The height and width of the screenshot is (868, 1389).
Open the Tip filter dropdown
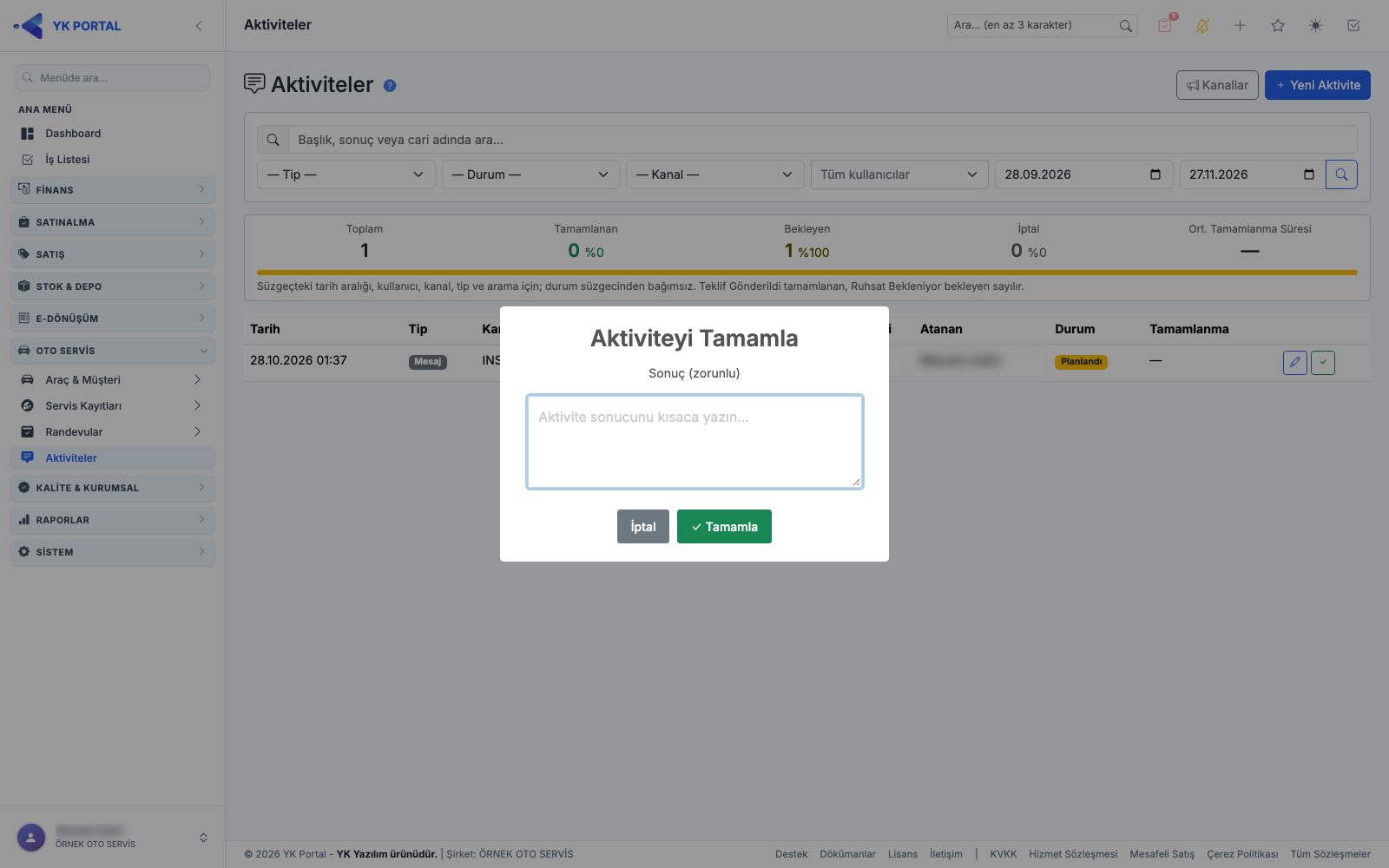point(346,174)
